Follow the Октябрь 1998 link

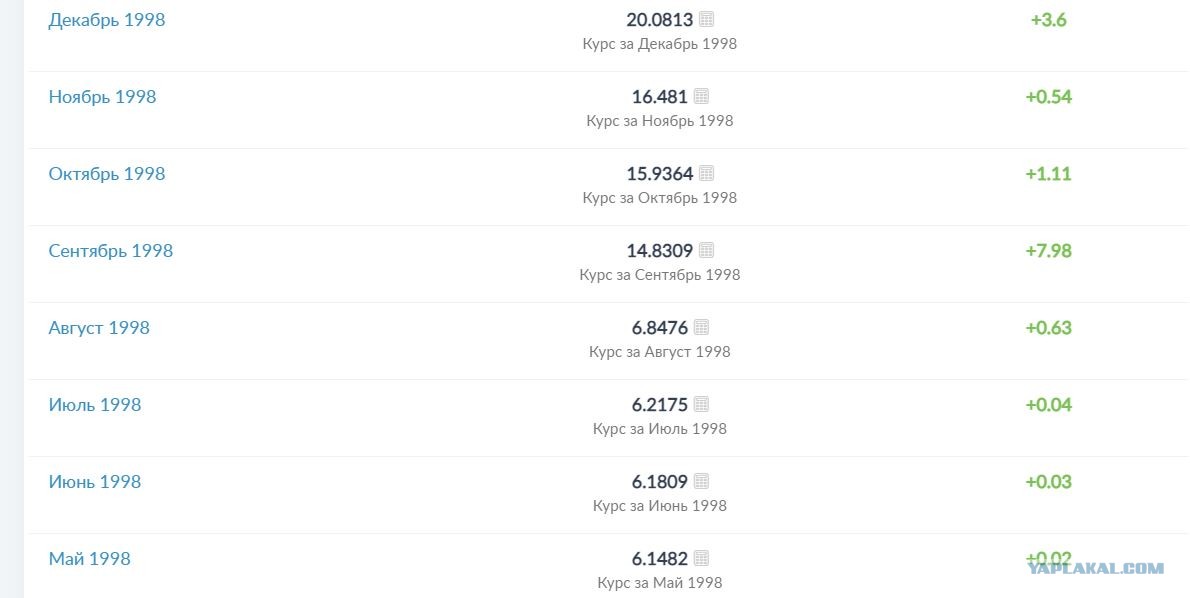[107, 174]
